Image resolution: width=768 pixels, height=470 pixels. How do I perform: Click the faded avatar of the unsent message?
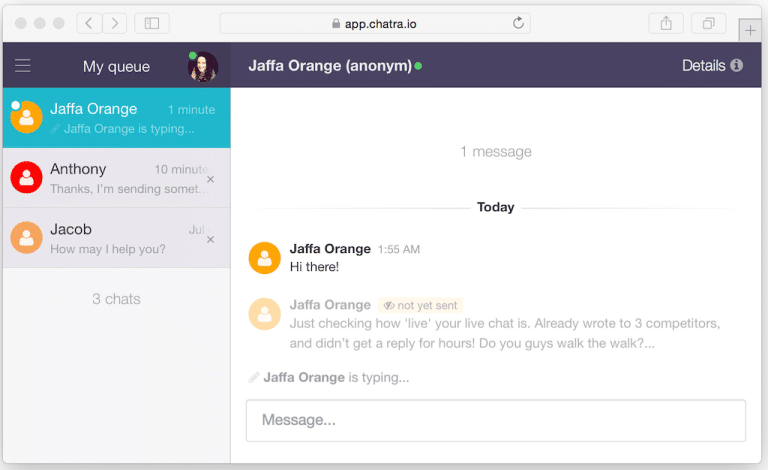264,314
